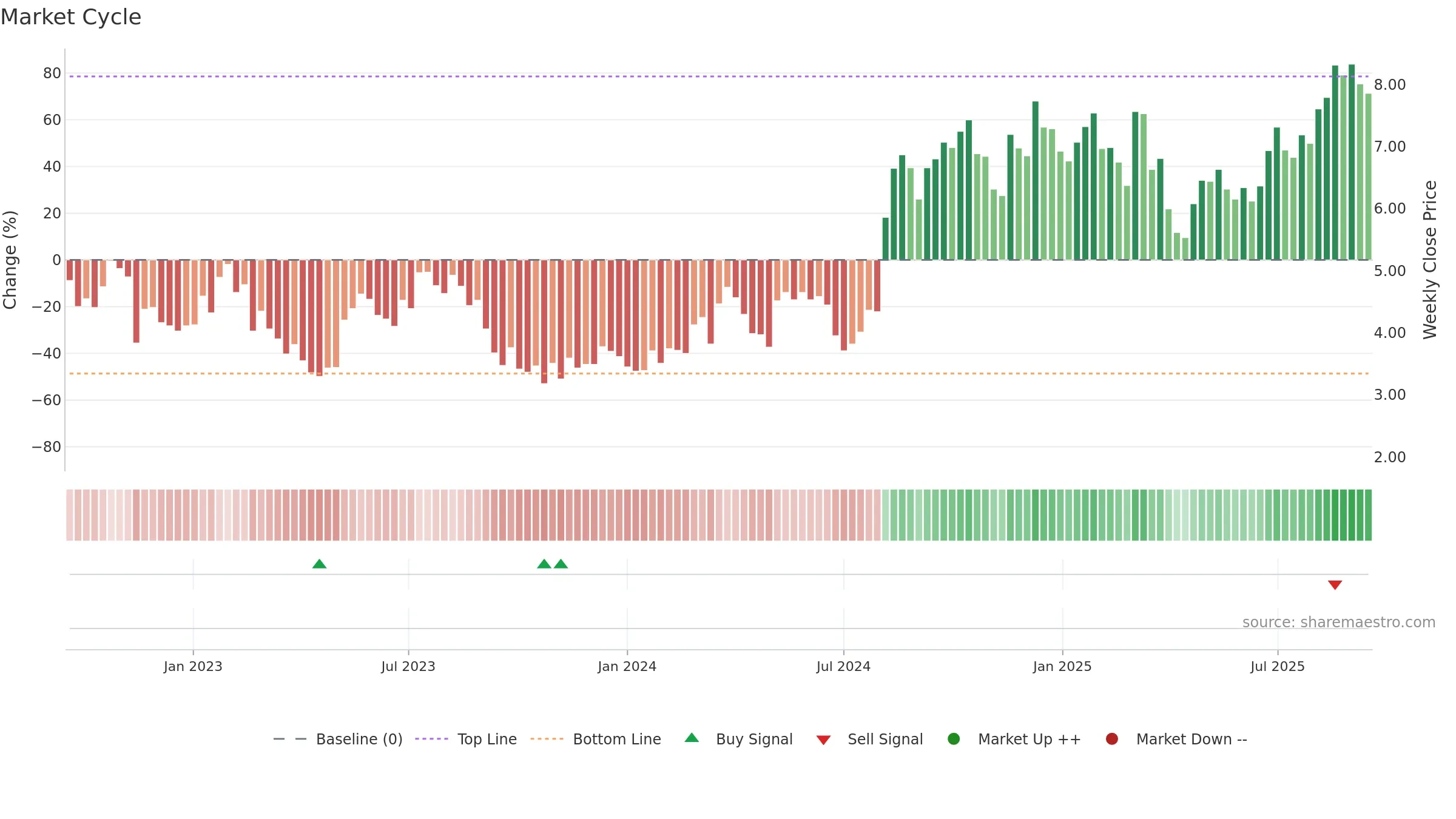Image resolution: width=1456 pixels, height=819 pixels.
Task: Click the Jul 2024 axis label
Action: pyautogui.click(x=843, y=667)
